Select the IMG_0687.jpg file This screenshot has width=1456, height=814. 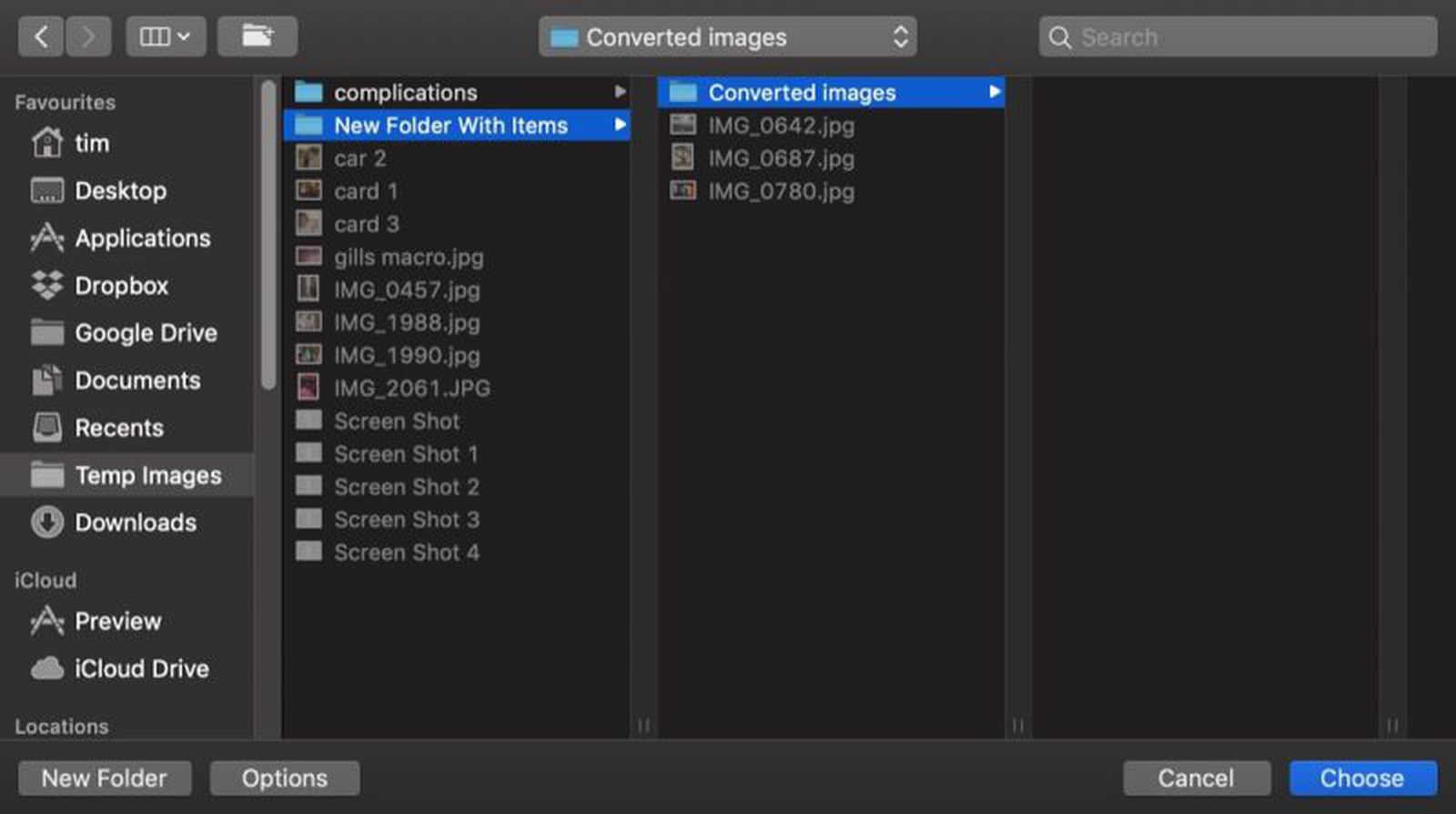click(x=781, y=158)
